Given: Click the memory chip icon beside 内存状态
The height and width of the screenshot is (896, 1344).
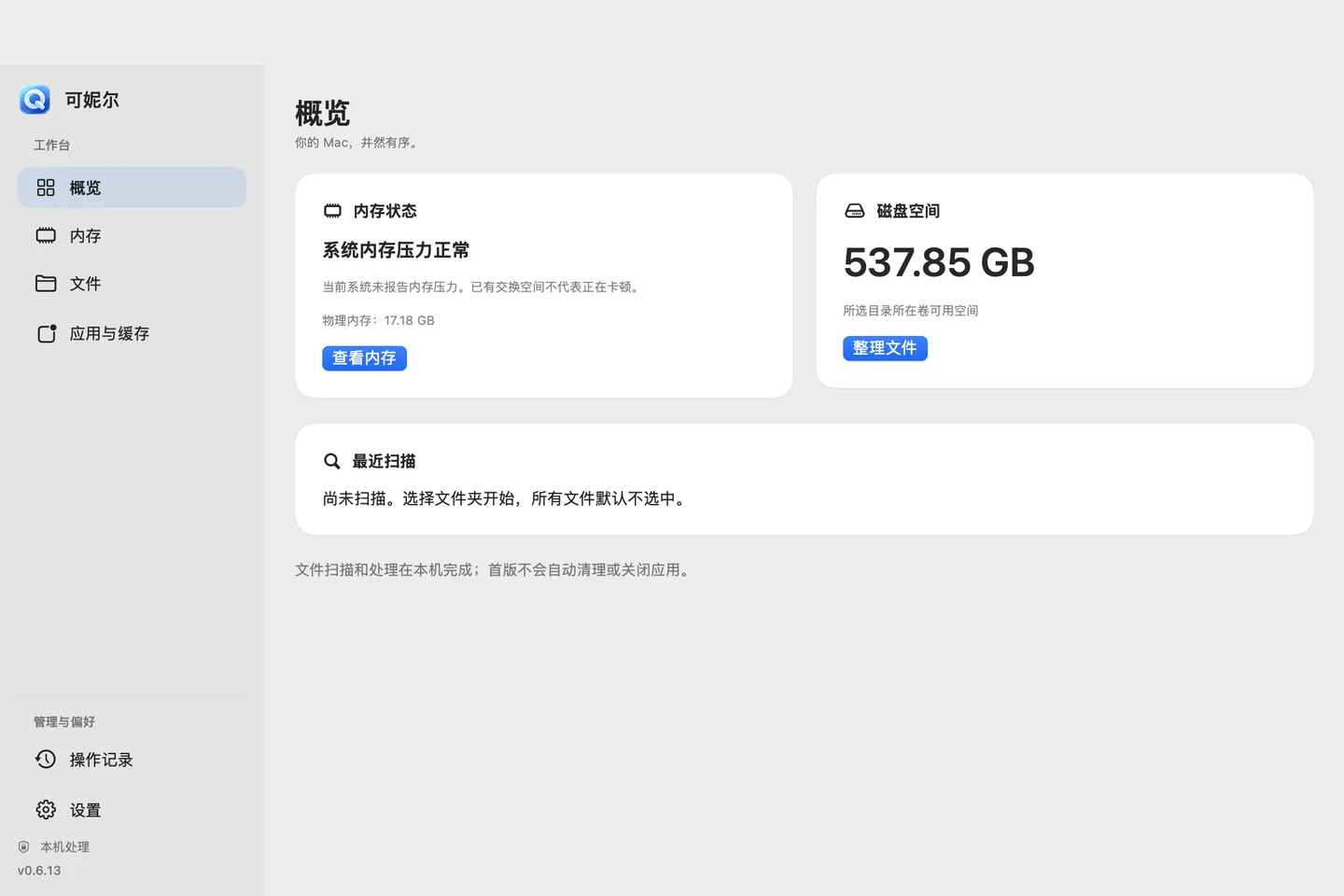Looking at the screenshot, I should point(332,211).
